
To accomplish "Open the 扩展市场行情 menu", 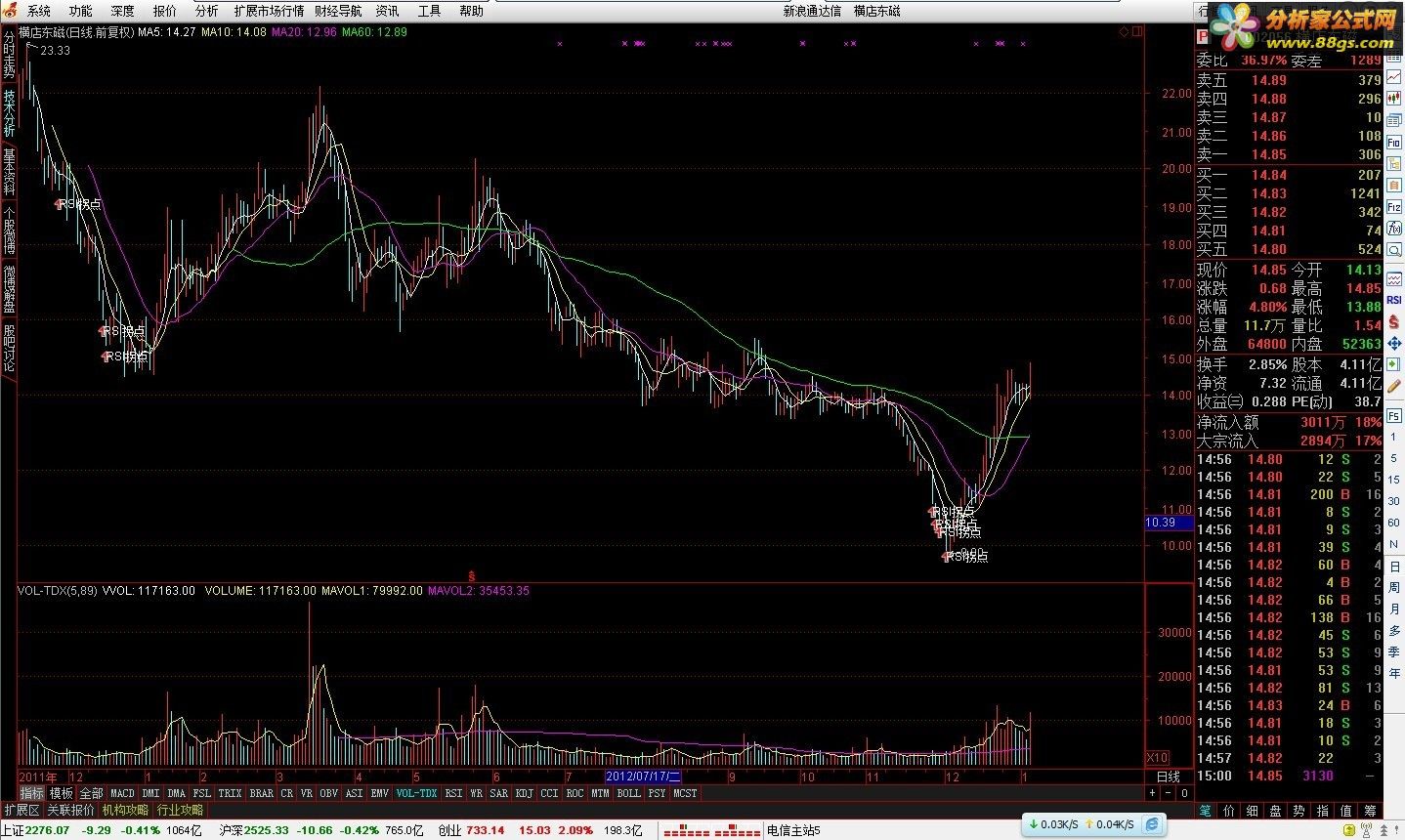I will point(269,11).
